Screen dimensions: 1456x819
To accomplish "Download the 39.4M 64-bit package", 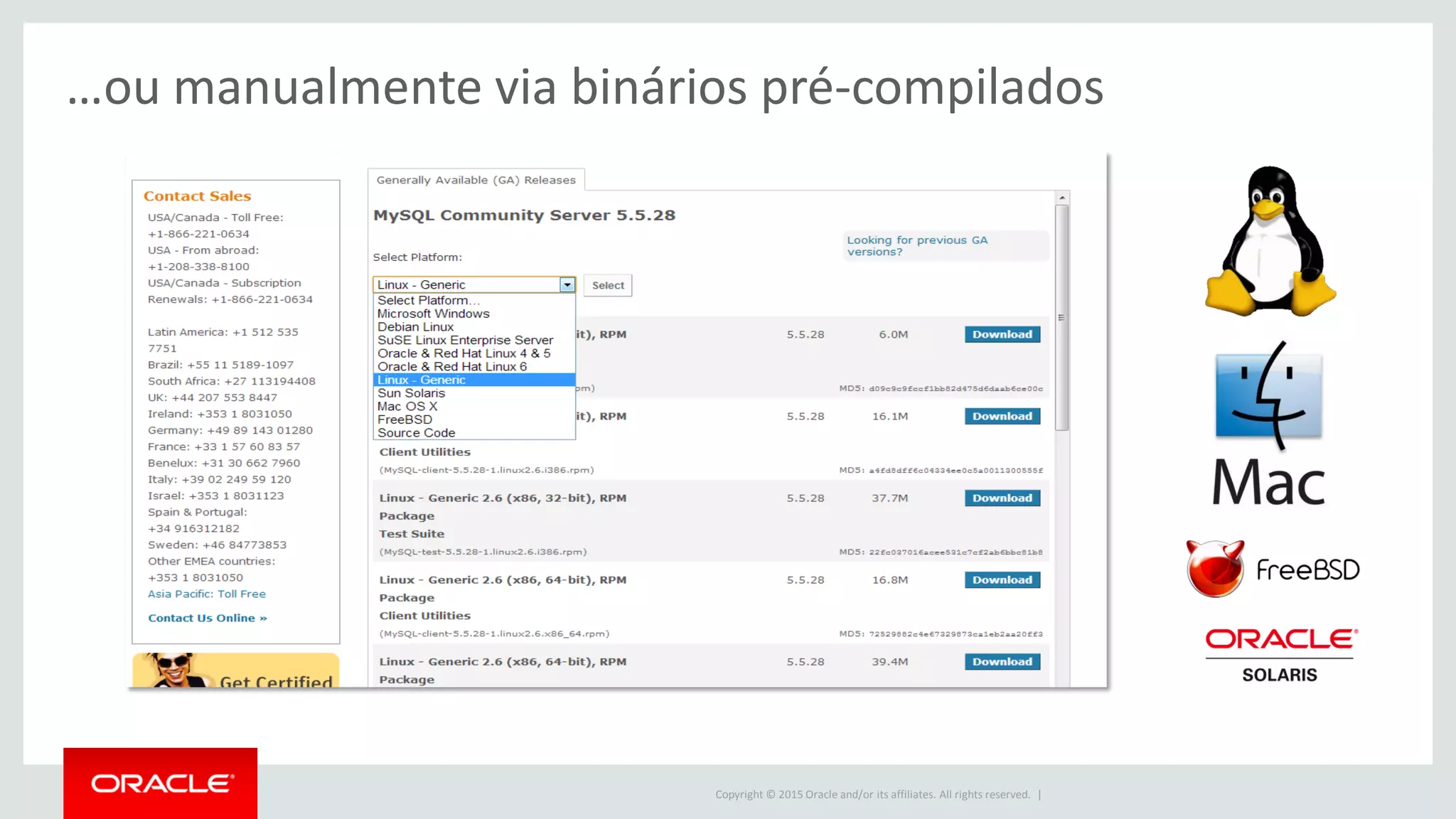I will click(x=1002, y=661).
